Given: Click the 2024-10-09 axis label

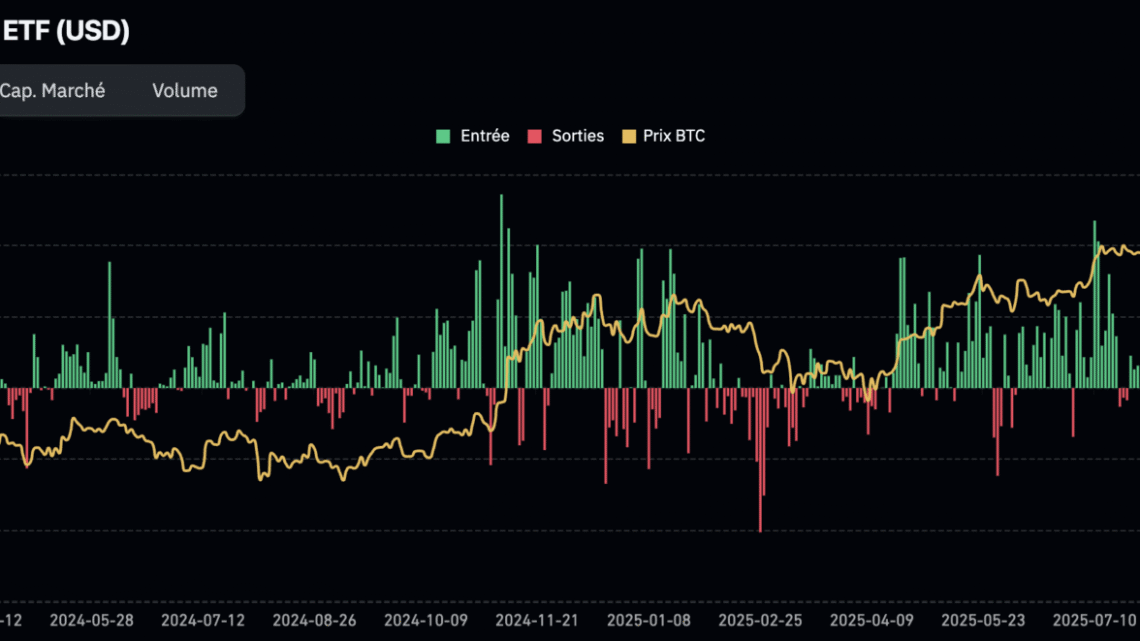Looking at the screenshot, I should click(426, 620).
